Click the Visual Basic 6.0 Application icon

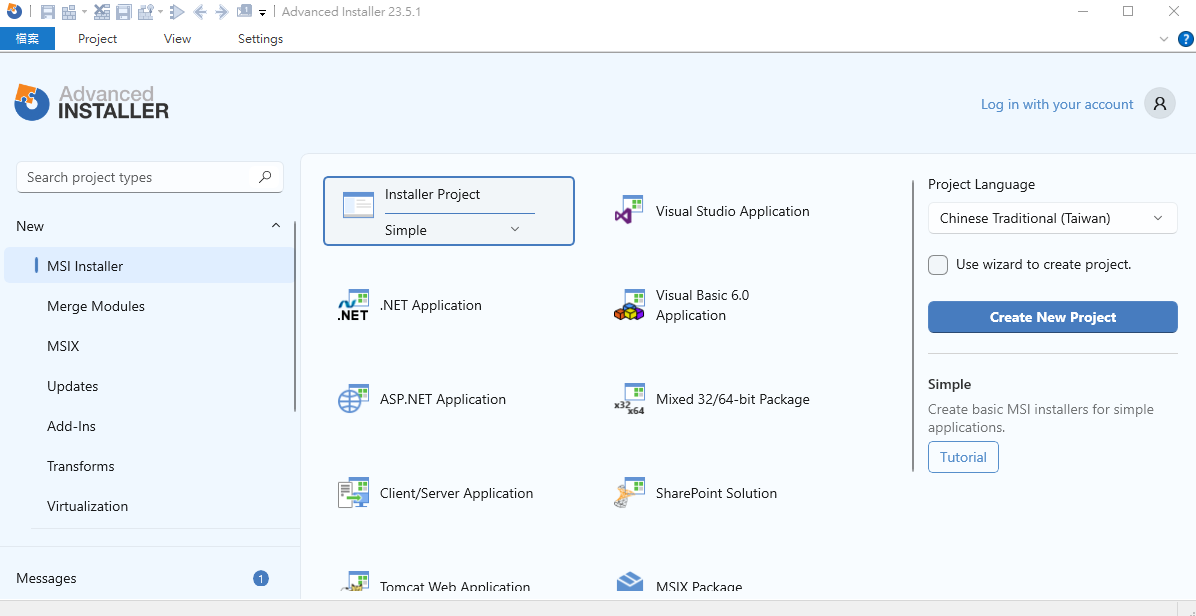(x=629, y=305)
